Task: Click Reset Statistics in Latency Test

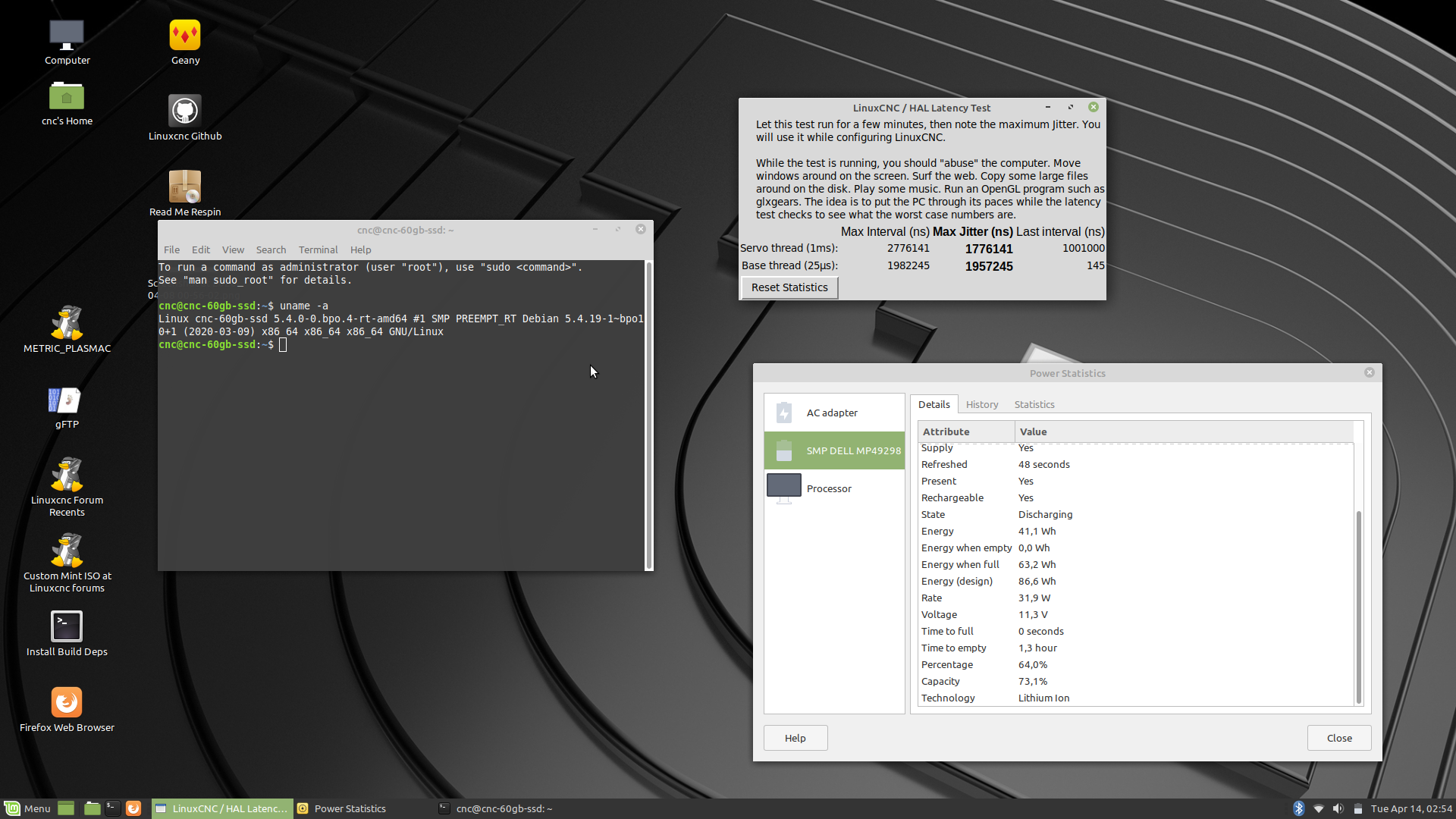Action: (789, 287)
